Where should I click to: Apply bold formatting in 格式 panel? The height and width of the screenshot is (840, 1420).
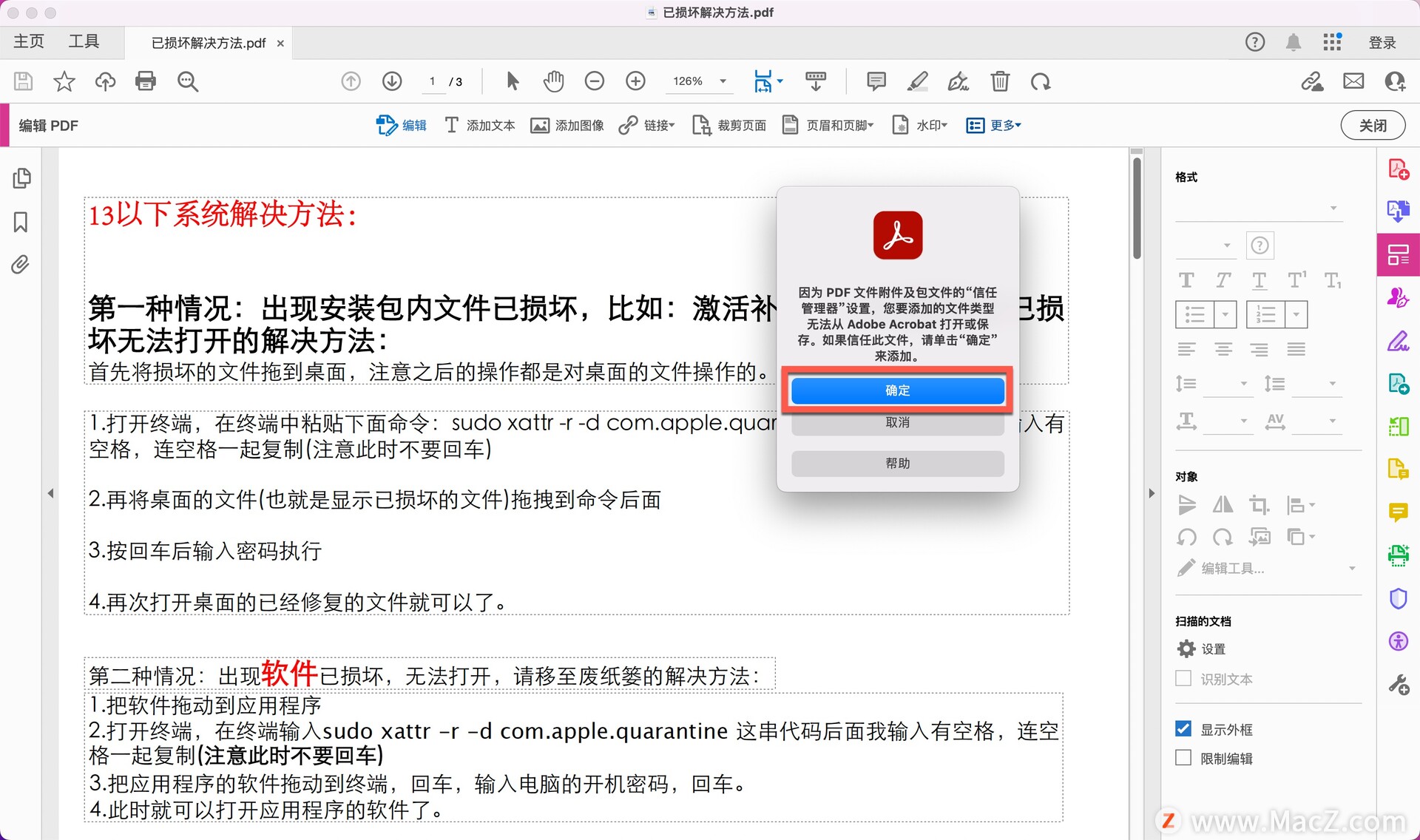click(x=1186, y=280)
